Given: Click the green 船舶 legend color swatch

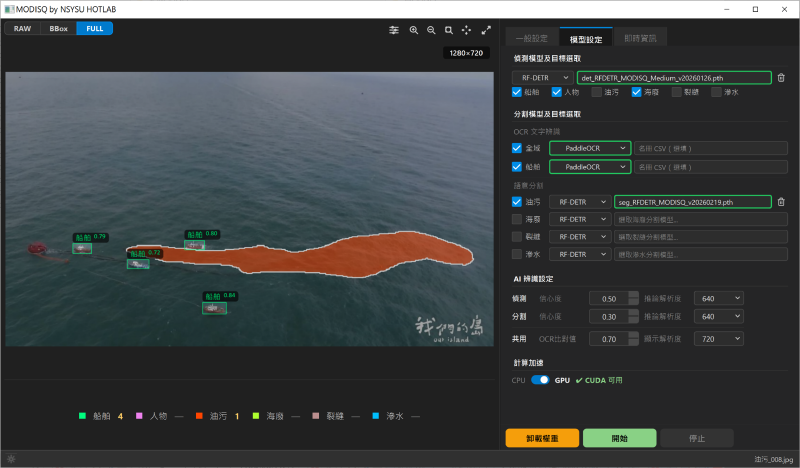Looking at the screenshot, I should [x=82, y=416].
